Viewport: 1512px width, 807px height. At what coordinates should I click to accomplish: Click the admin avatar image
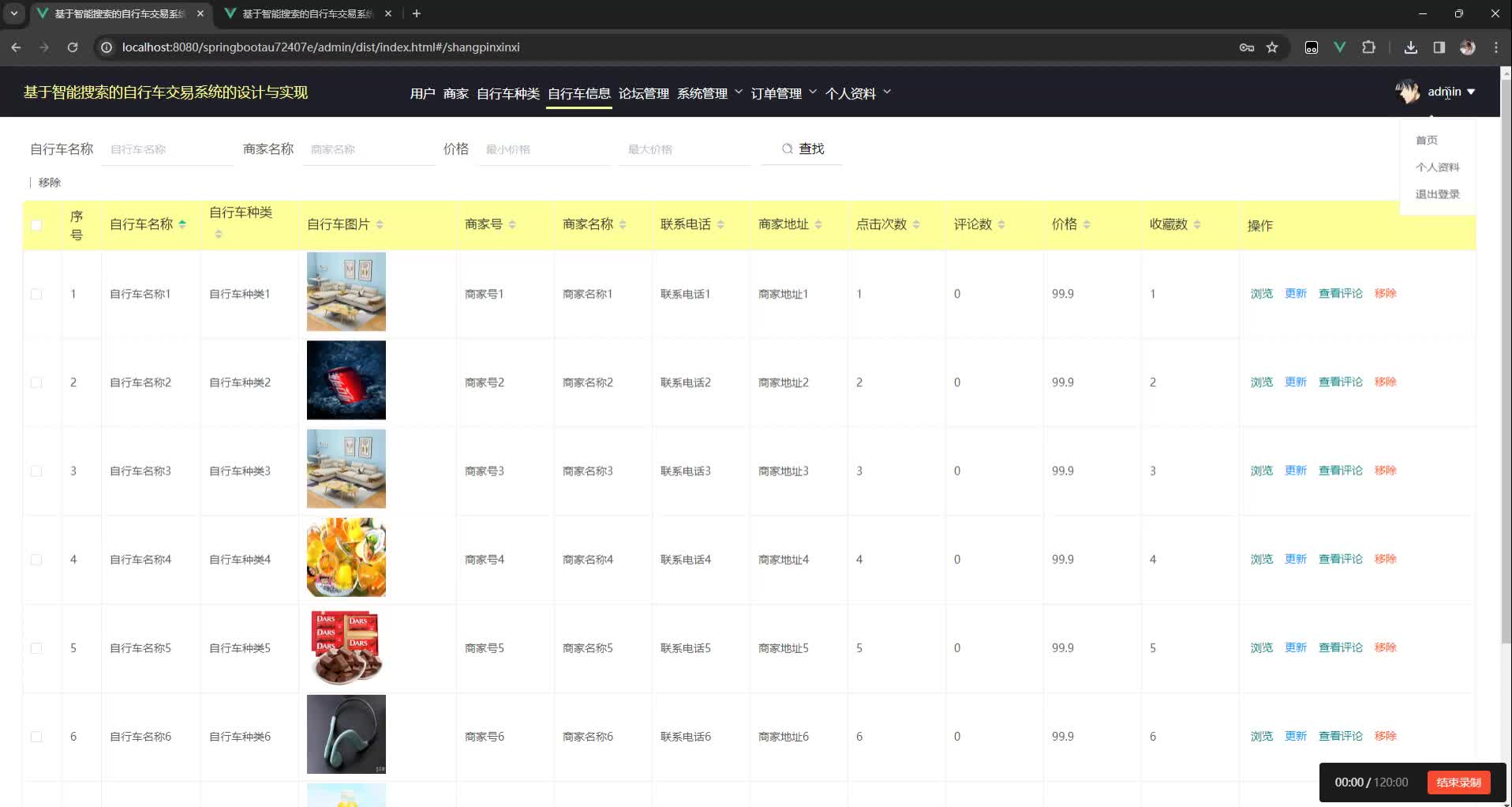tap(1407, 92)
